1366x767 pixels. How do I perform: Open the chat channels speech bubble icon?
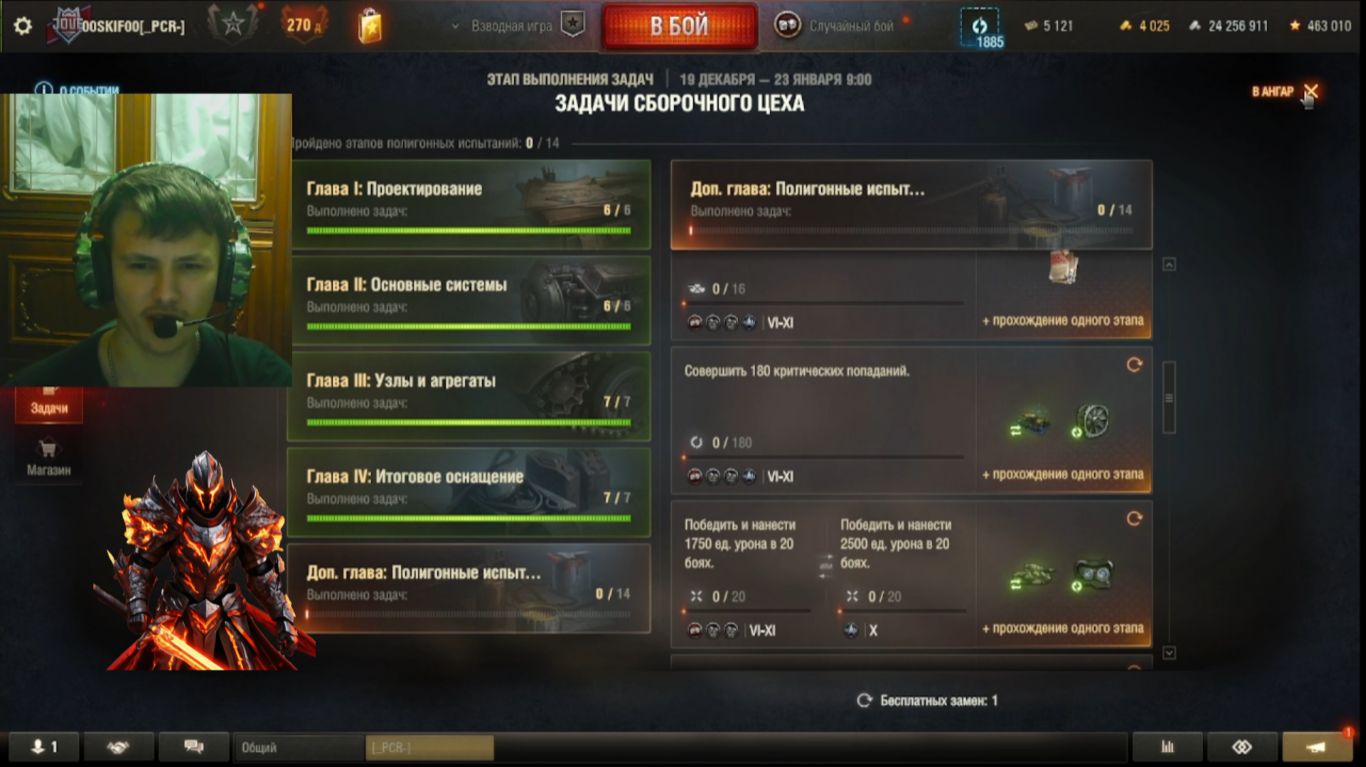click(x=194, y=747)
